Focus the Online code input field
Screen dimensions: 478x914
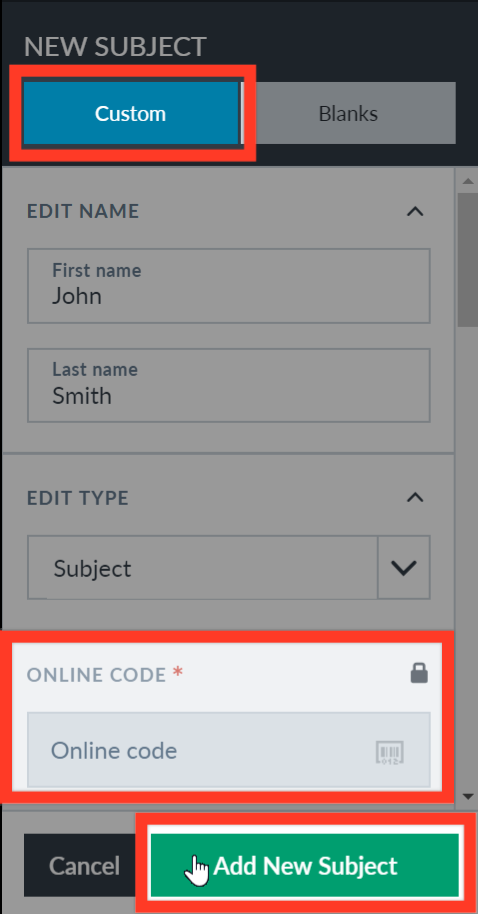(229, 750)
